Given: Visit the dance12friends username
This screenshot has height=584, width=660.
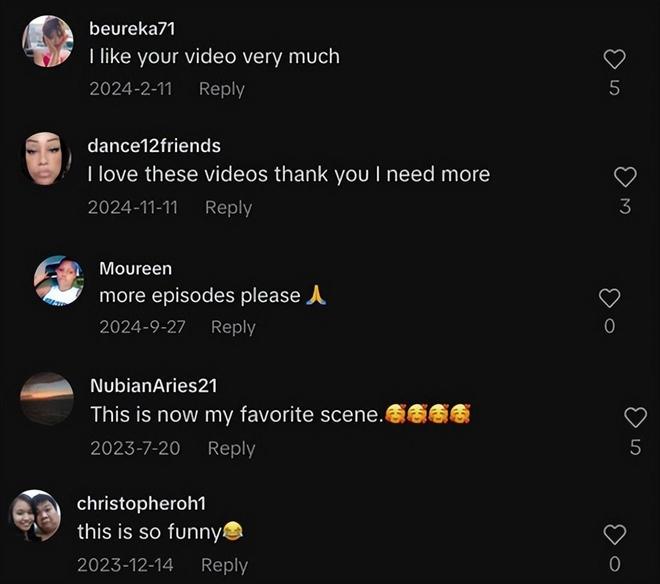Looking at the screenshot, I should pos(154,146).
